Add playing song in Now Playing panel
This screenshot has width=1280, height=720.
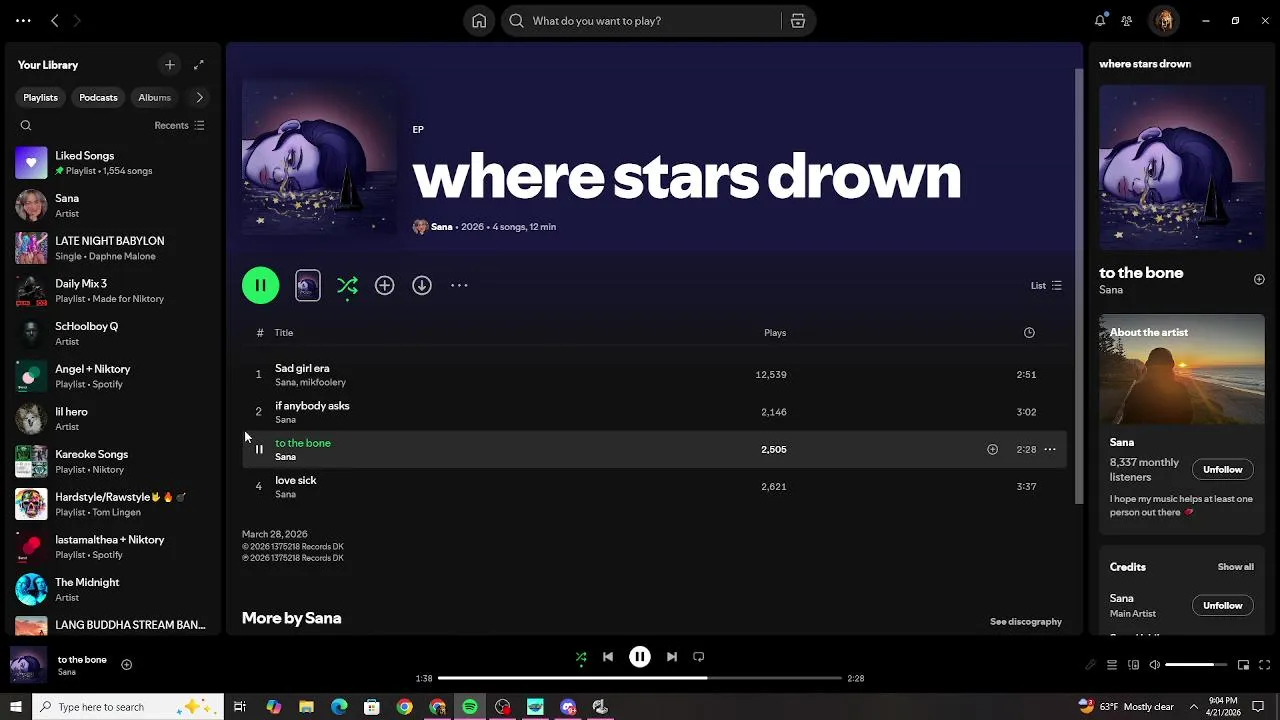pos(1259,280)
